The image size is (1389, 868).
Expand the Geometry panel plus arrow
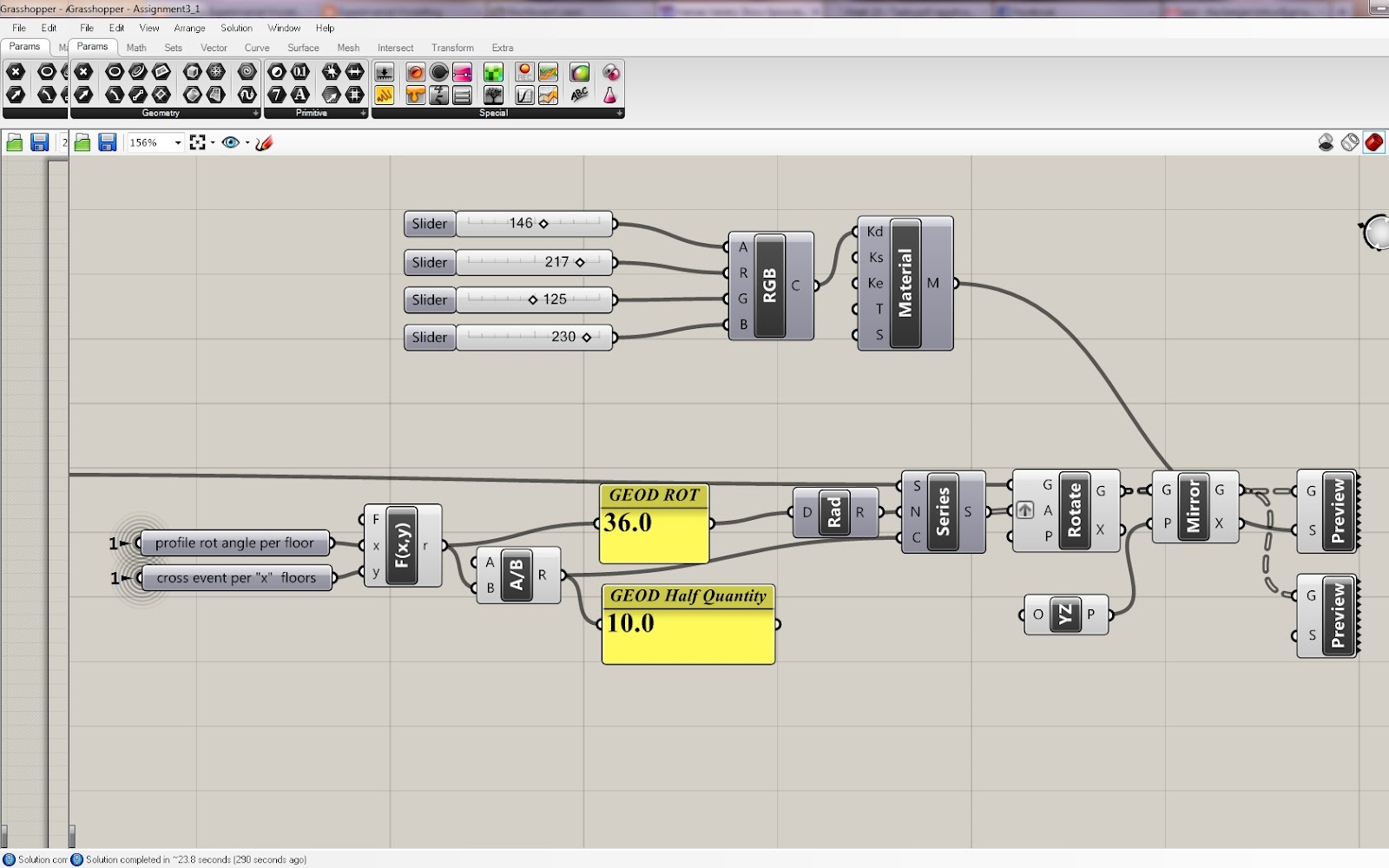pos(255,114)
